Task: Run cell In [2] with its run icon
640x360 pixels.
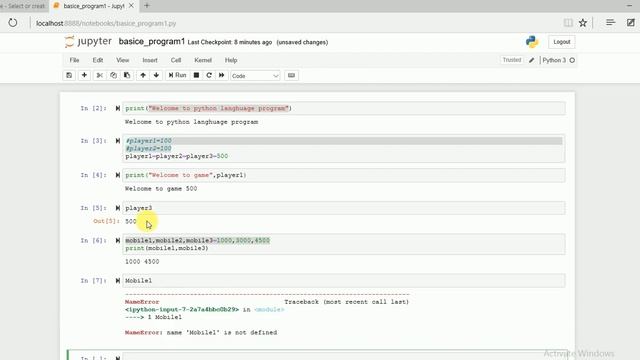Action: (x=118, y=108)
